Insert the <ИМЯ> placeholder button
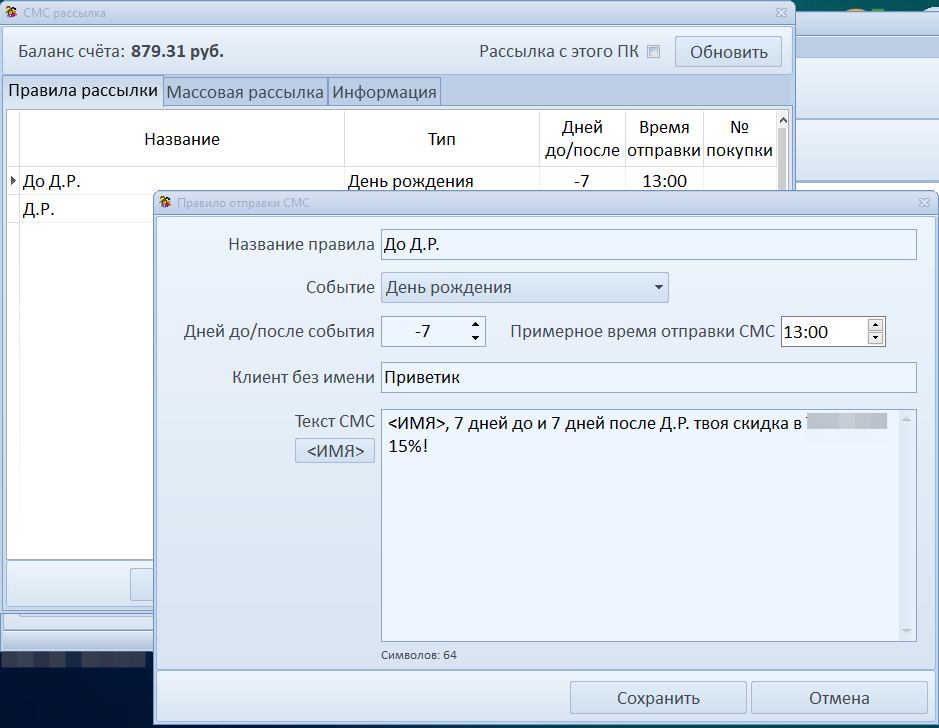 [335, 451]
